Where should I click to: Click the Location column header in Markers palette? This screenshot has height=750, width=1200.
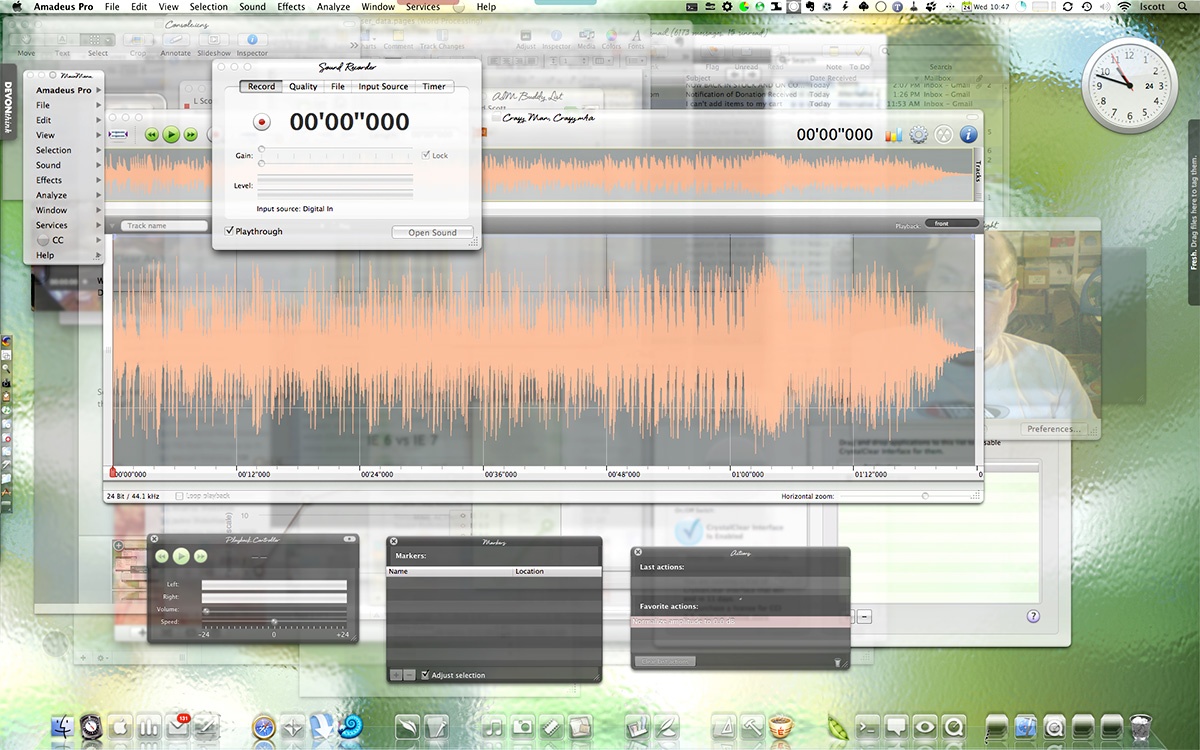[557, 571]
